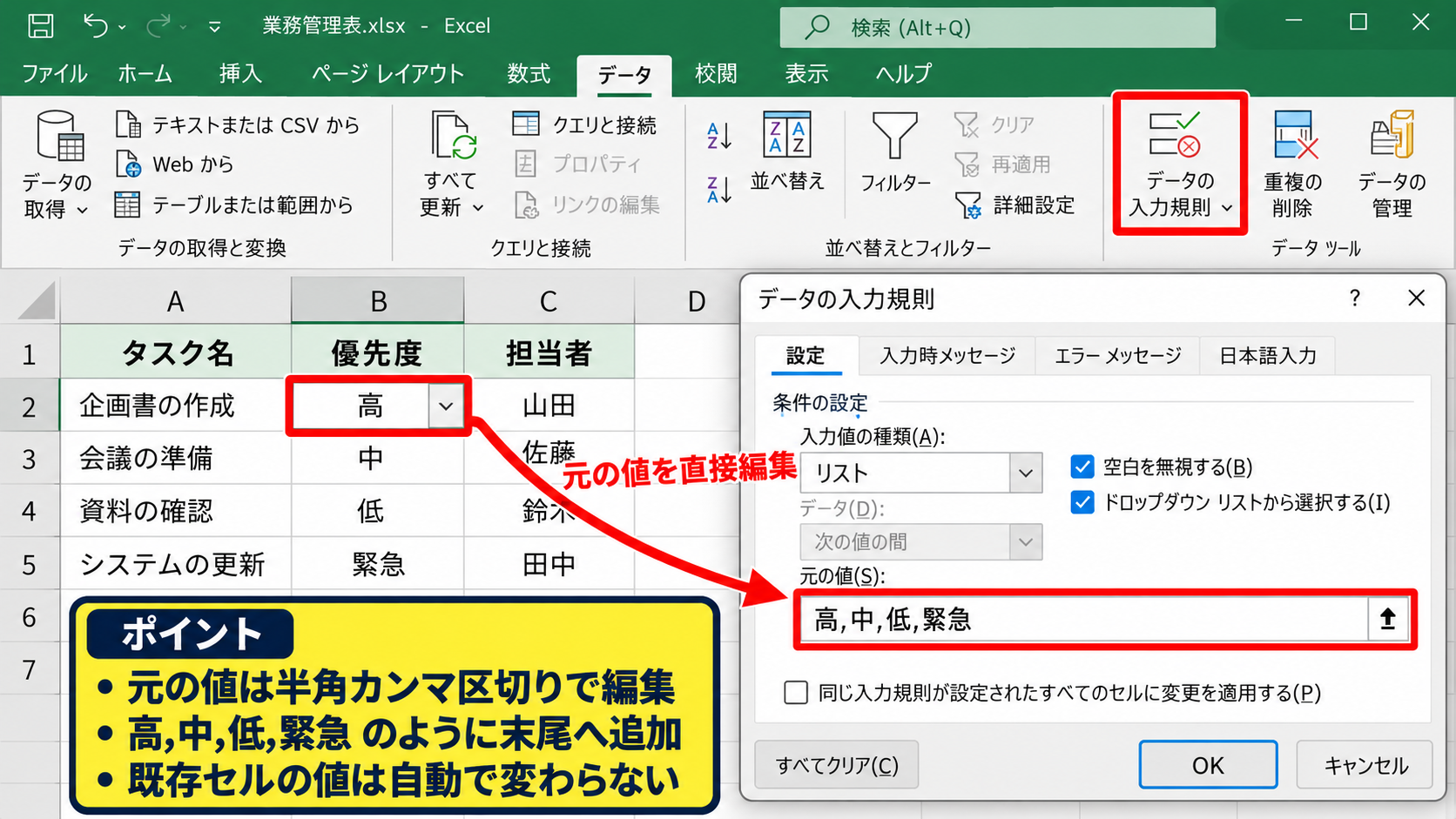Click the 重複の削除 icon
Image resolution: width=1456 pixels, height=819 pixels.
[1295, 135]
